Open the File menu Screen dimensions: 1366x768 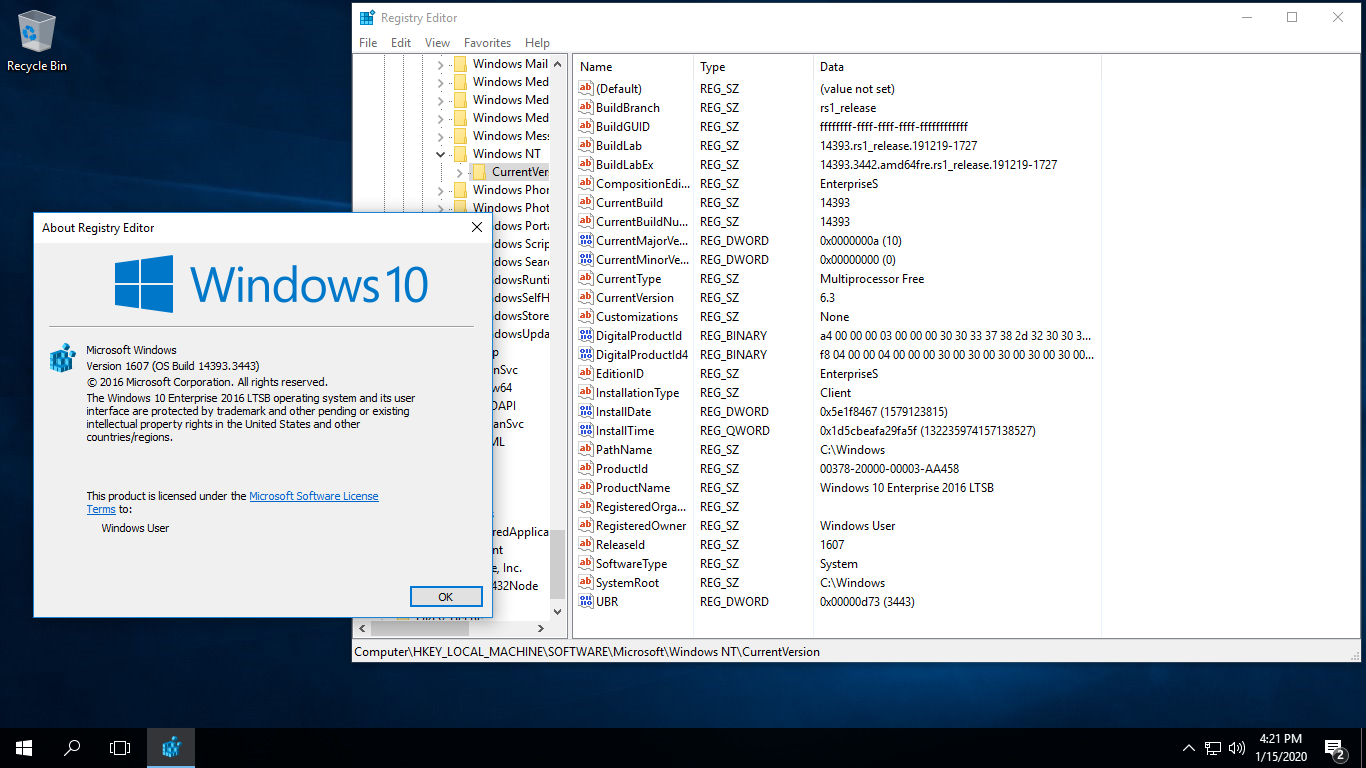(368, 43)
